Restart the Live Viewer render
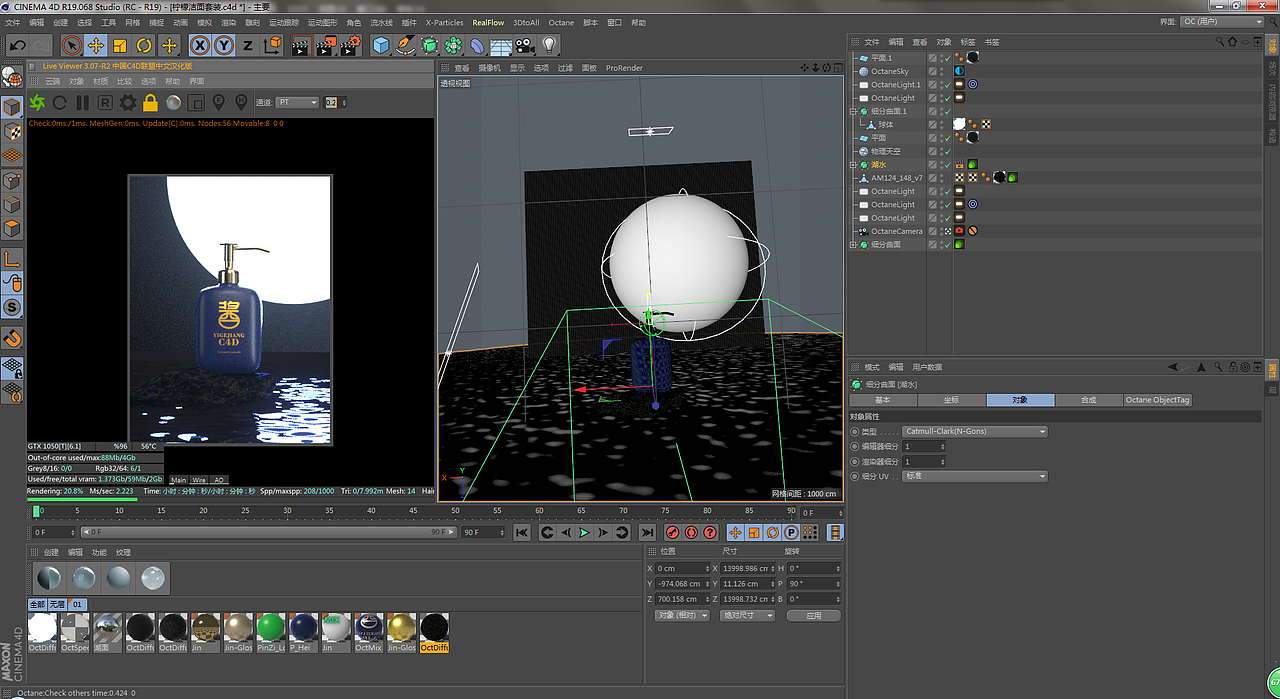This screenshot has height=699, width=1280. [60, 102]
